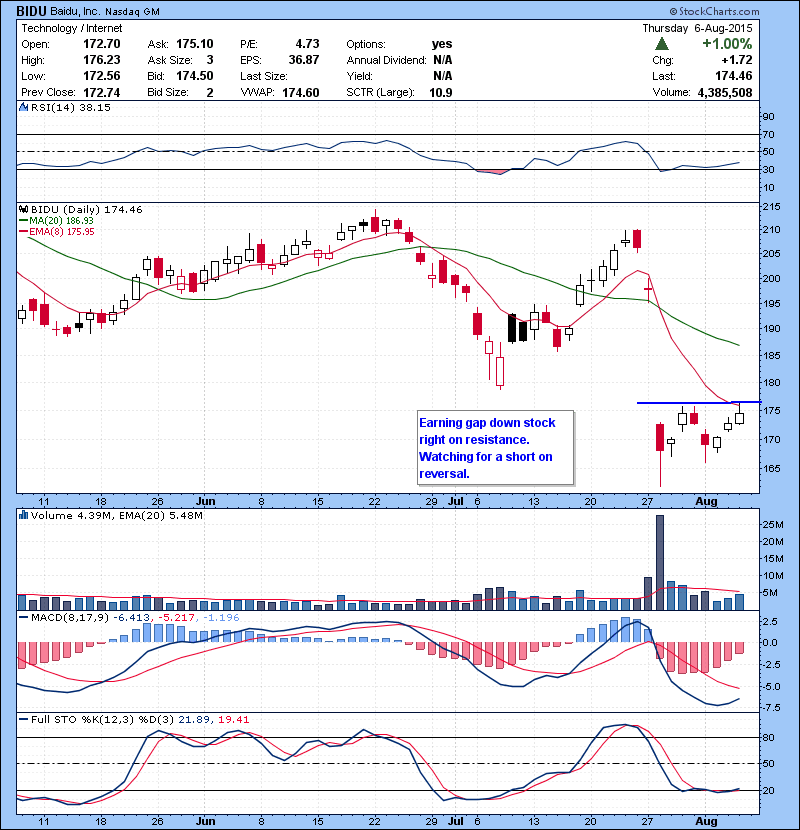Click the MACD -7.5 axis label
The height and width of the screenshot is (830, 800).
[x=771, y=708]
